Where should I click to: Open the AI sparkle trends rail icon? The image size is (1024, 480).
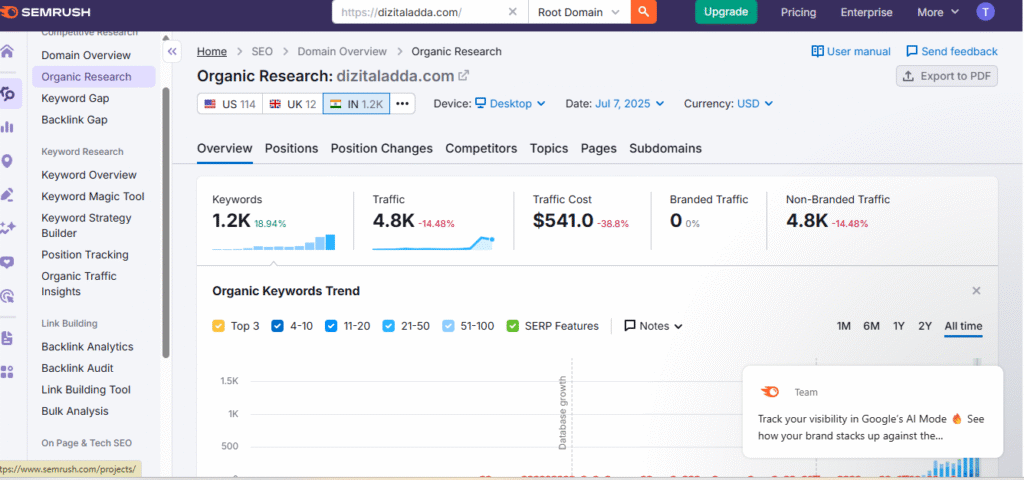[8, 228]
